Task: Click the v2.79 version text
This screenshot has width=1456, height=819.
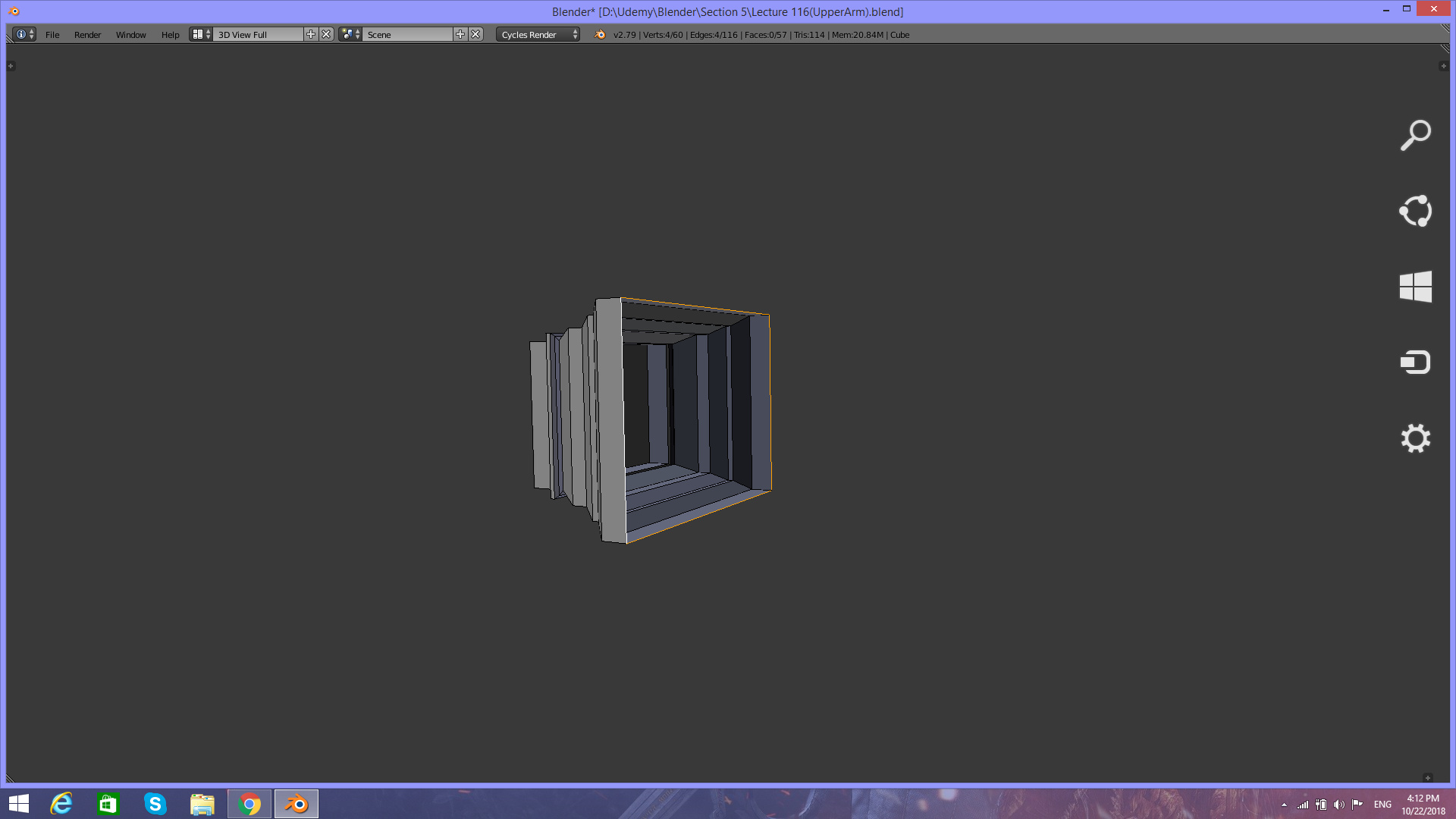Action: 625,35
